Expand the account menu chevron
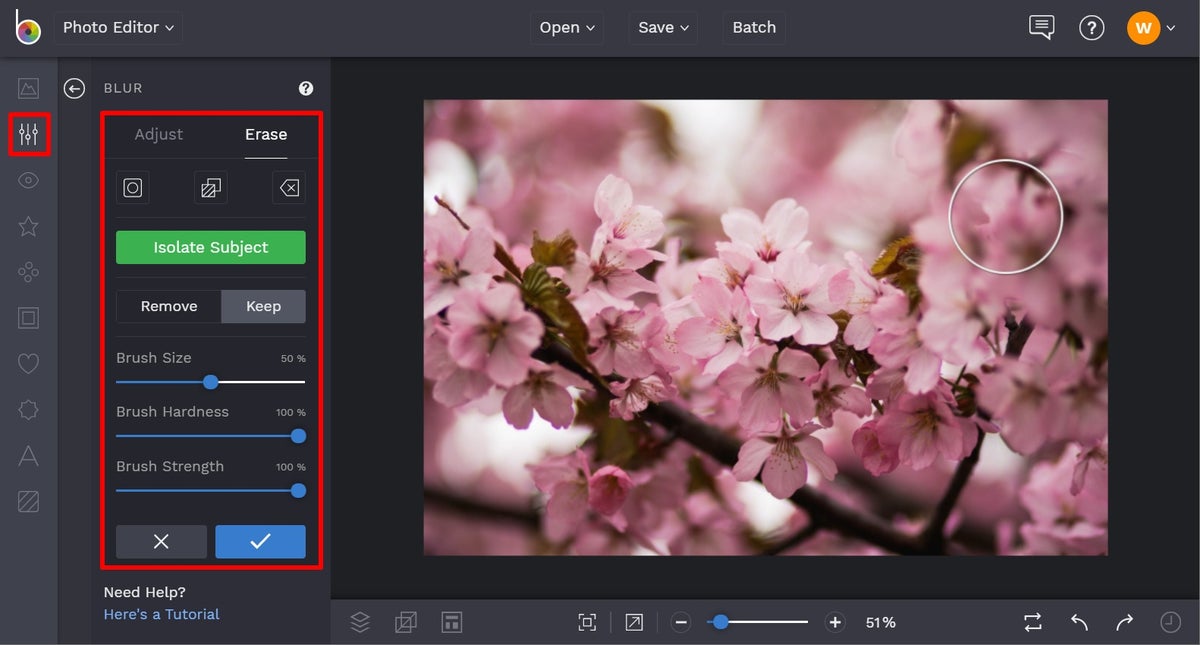 coord(1171,28)
